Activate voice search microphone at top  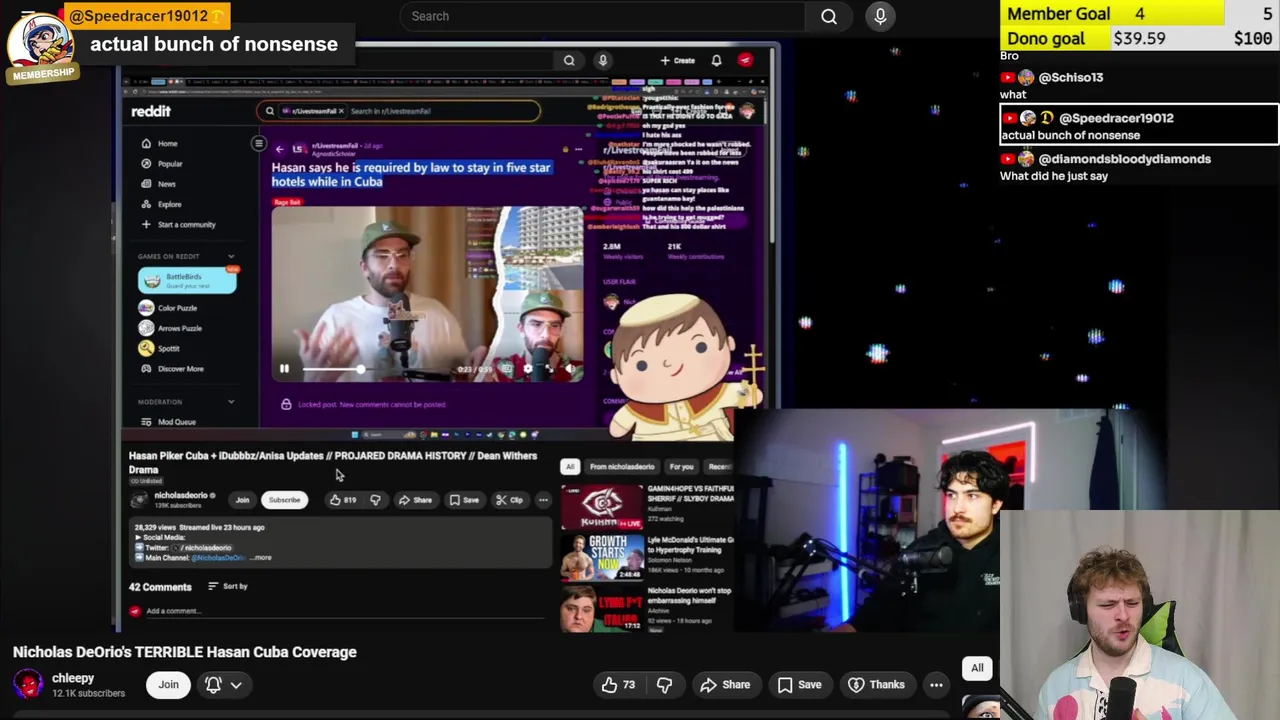point(880,16)
